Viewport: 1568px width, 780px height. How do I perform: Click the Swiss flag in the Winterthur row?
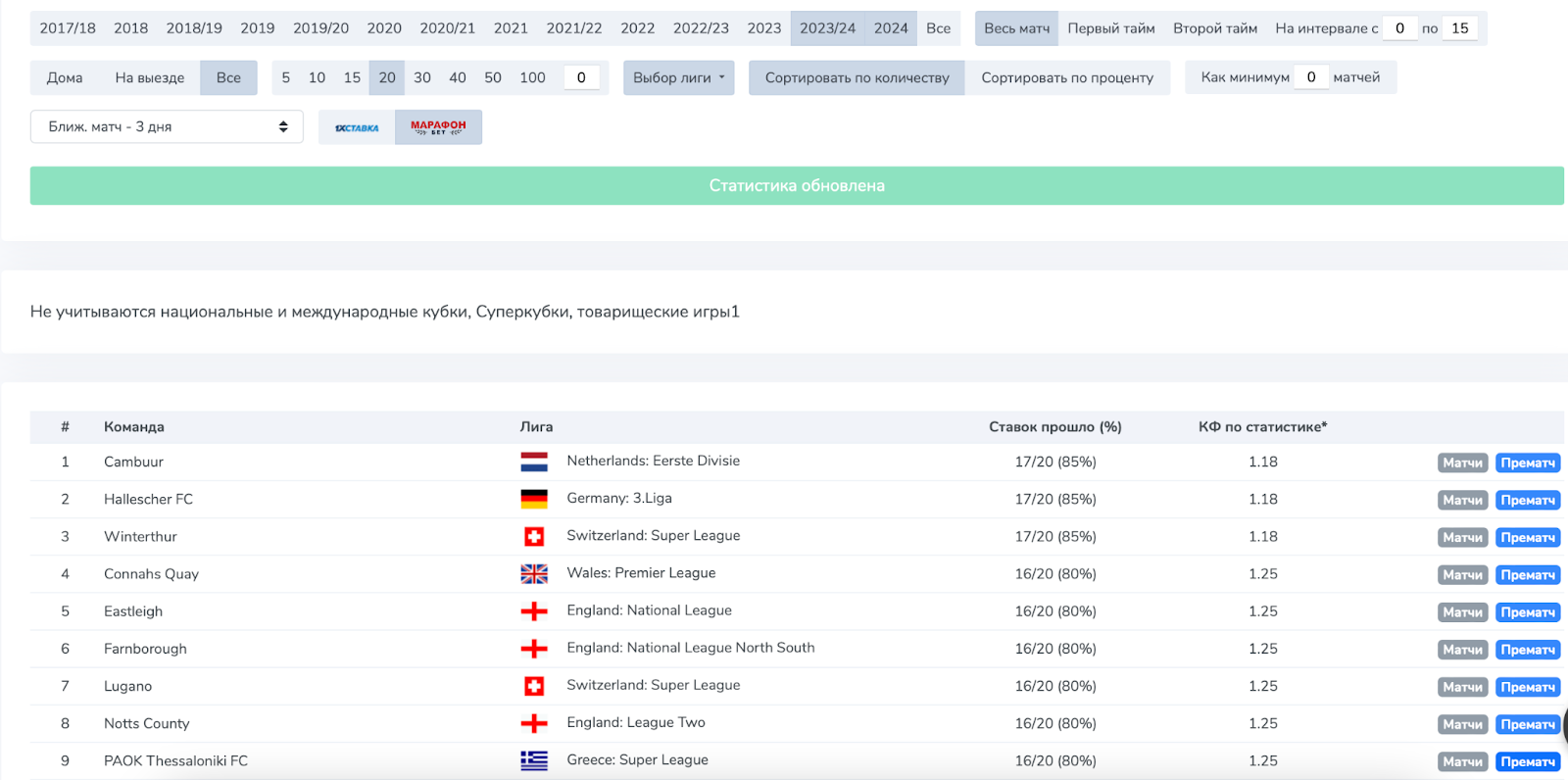(x=534, y=536)
